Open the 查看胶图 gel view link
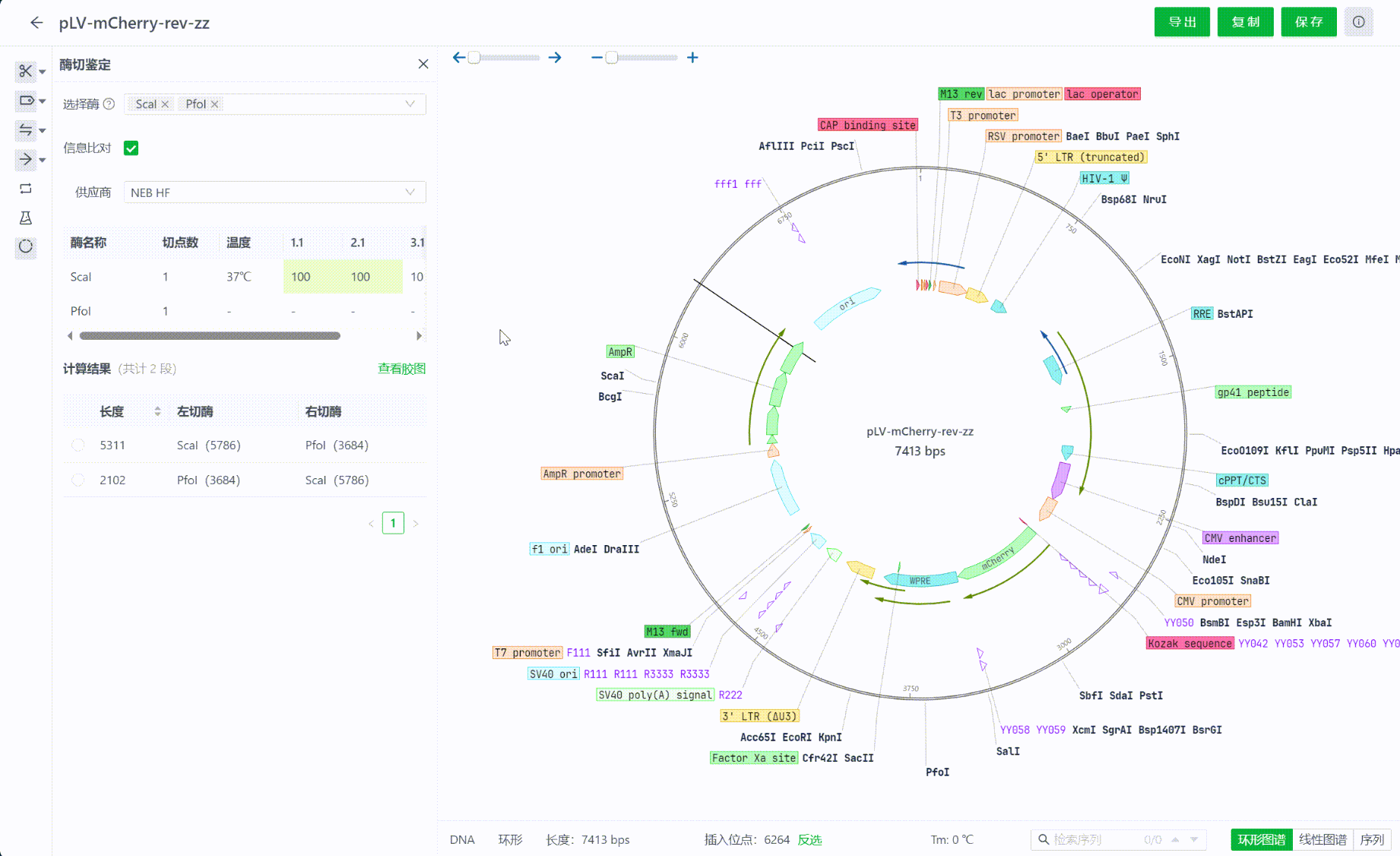The width and height of the screenshot is (1400, 856). 401,369
